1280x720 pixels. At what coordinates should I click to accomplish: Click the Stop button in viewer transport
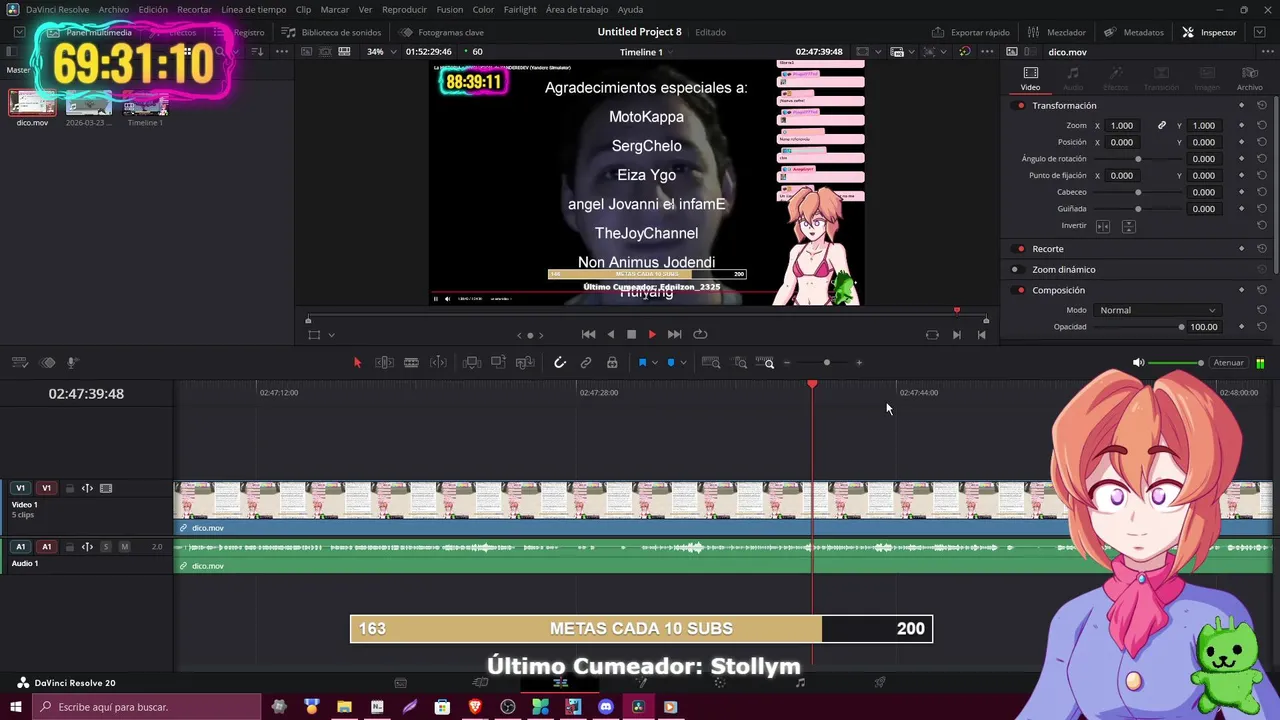tap(631, 334)
